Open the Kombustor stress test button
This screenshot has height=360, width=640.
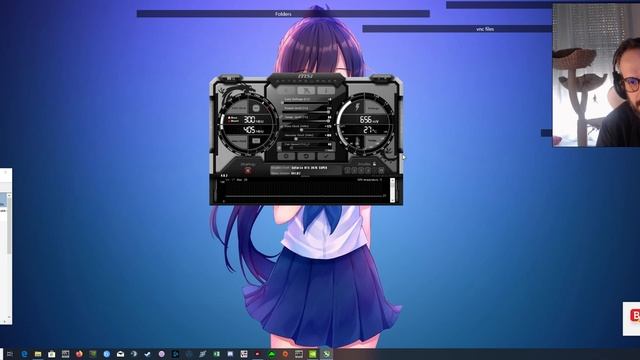click(x=286, y=91)
